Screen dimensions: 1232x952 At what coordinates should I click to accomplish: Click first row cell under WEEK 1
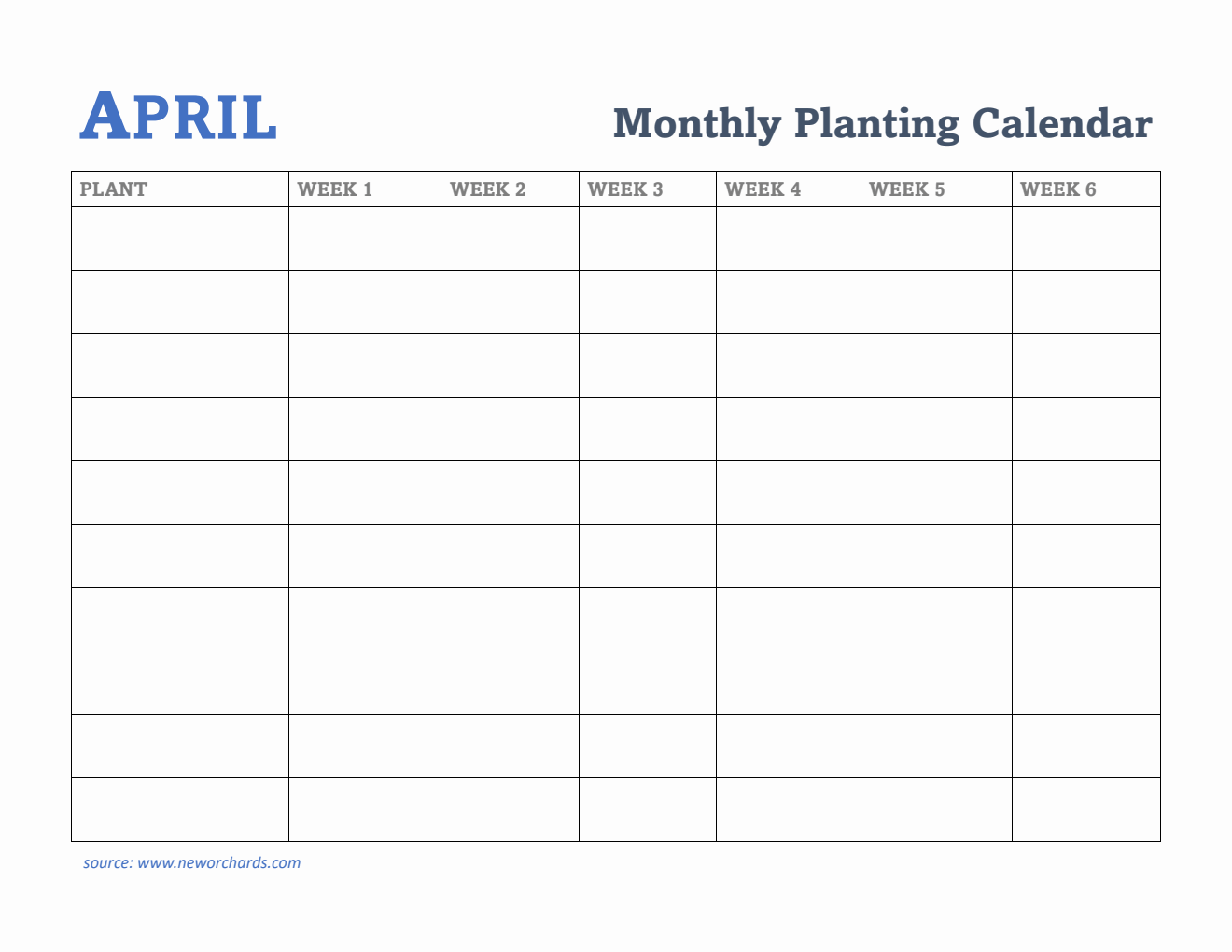[364, 239]
